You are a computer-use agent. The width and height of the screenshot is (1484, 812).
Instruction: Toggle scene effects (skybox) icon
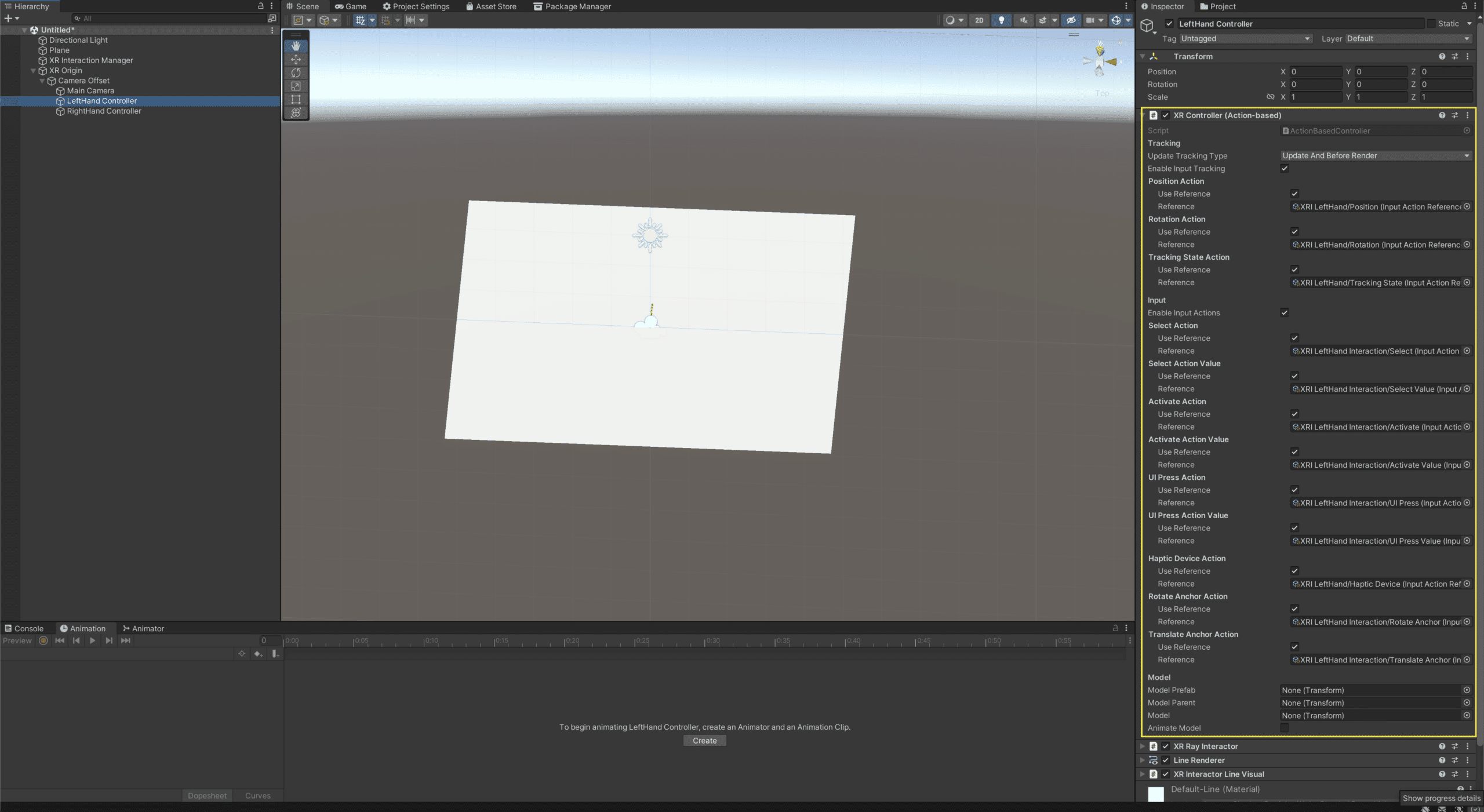point(1042,20)
